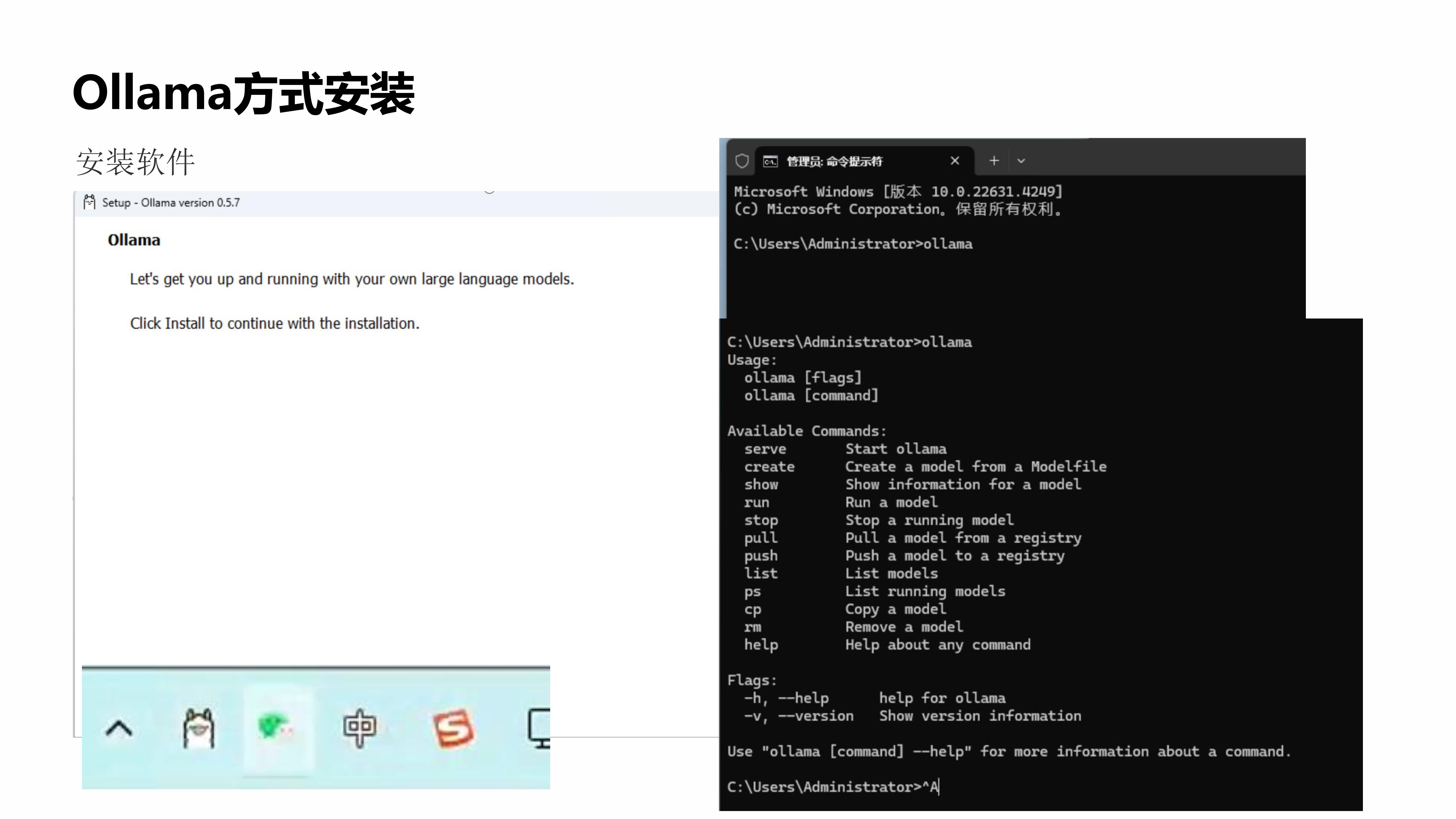
Task: Click the Ollama setup window icon
Action: tap(89, 202)
